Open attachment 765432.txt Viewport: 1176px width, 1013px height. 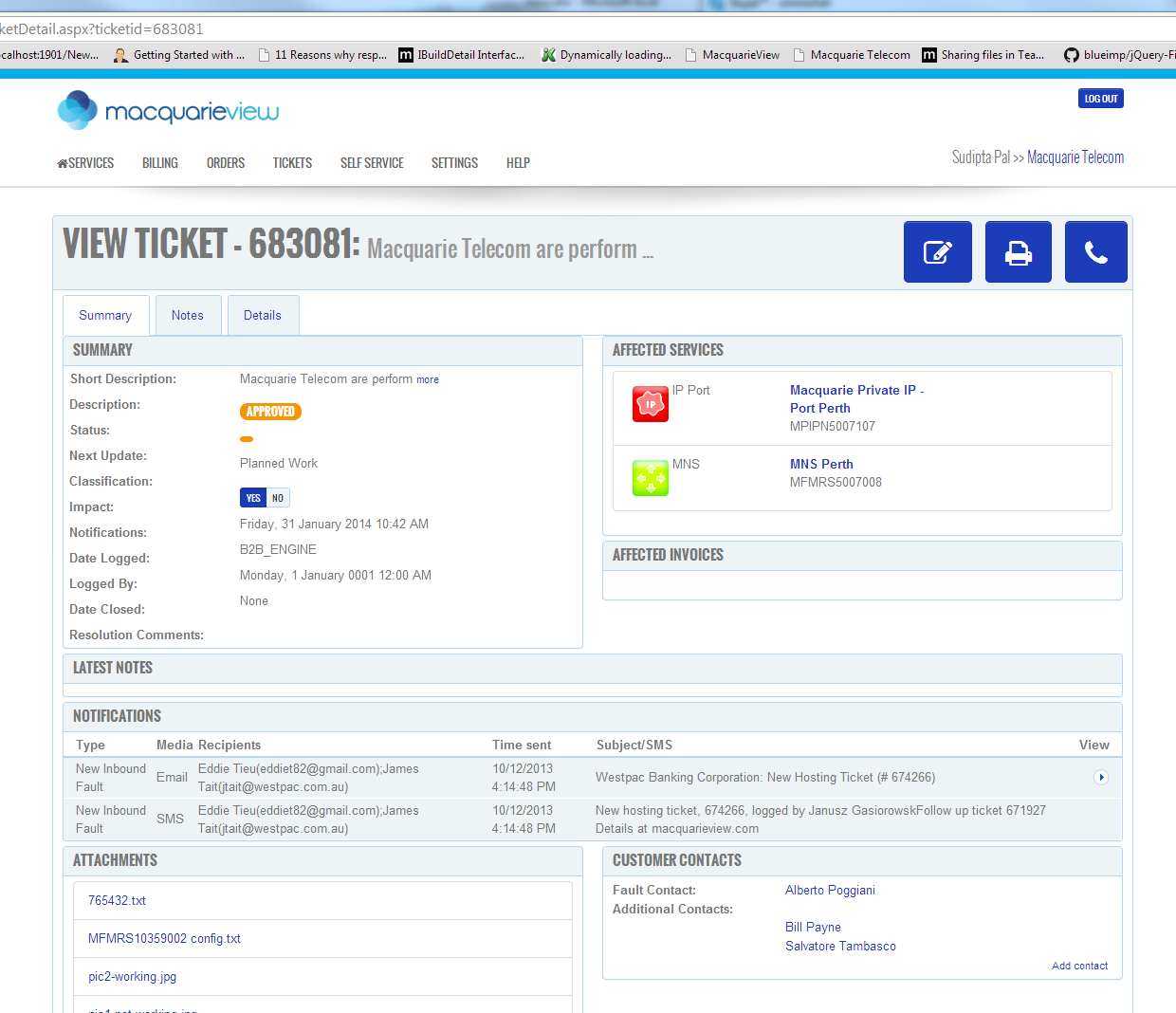click(x=117, y=901)
